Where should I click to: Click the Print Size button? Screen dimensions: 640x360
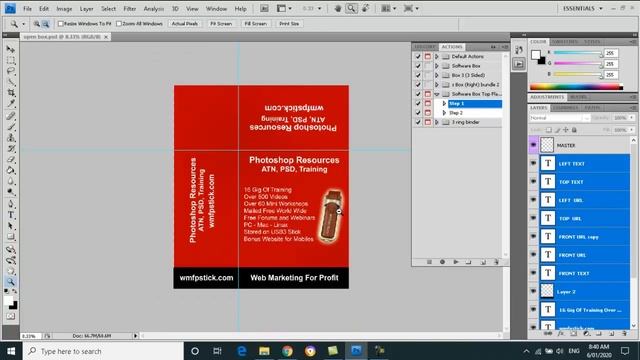(x=289, y=24)
